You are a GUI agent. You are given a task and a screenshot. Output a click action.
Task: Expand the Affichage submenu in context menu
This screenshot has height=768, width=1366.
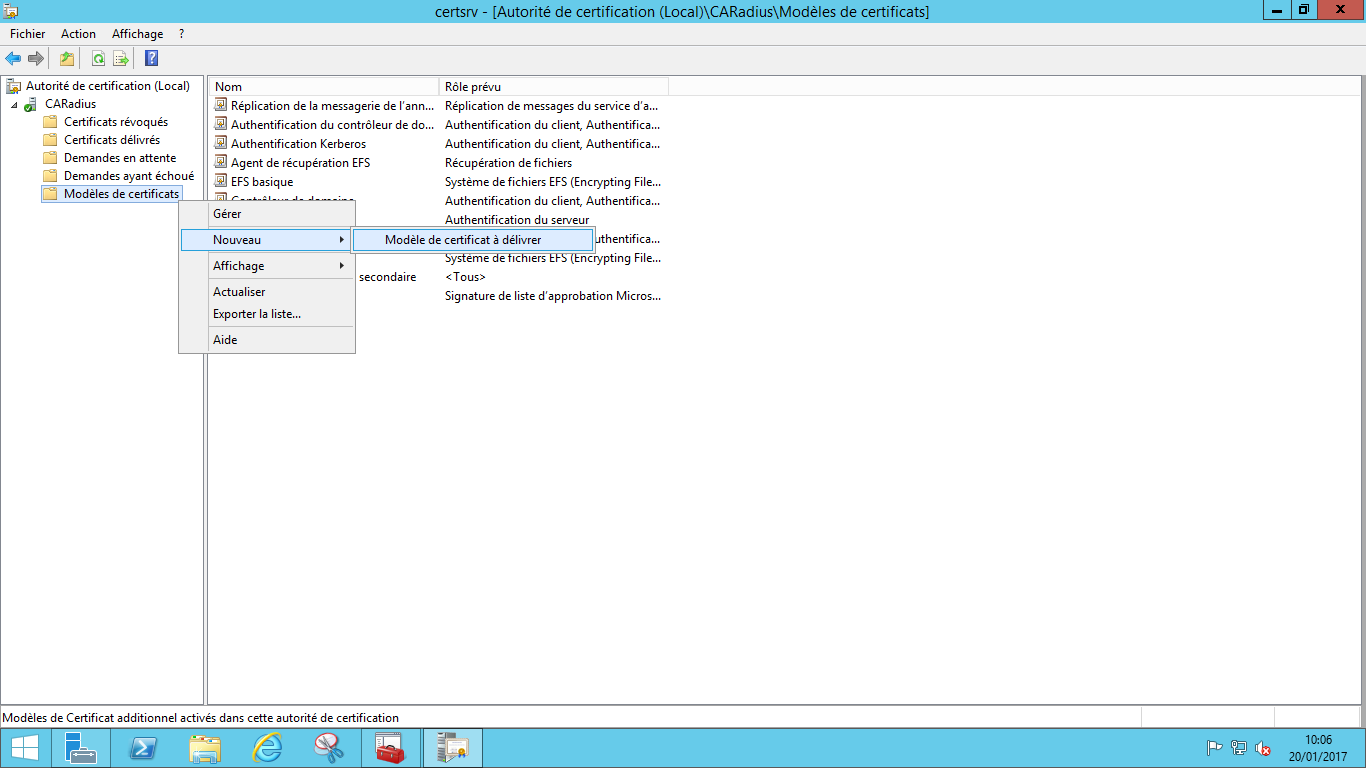coord(266,266)
